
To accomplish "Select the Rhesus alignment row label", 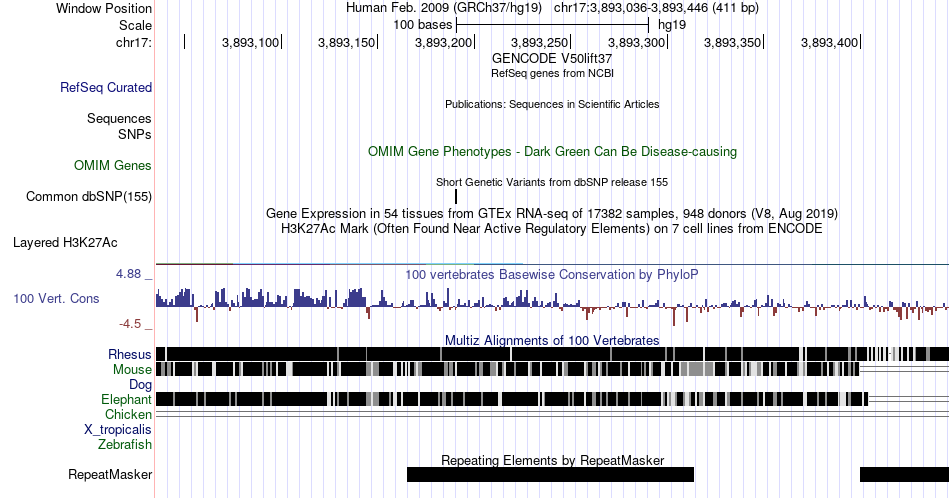I will coord(130,354).
